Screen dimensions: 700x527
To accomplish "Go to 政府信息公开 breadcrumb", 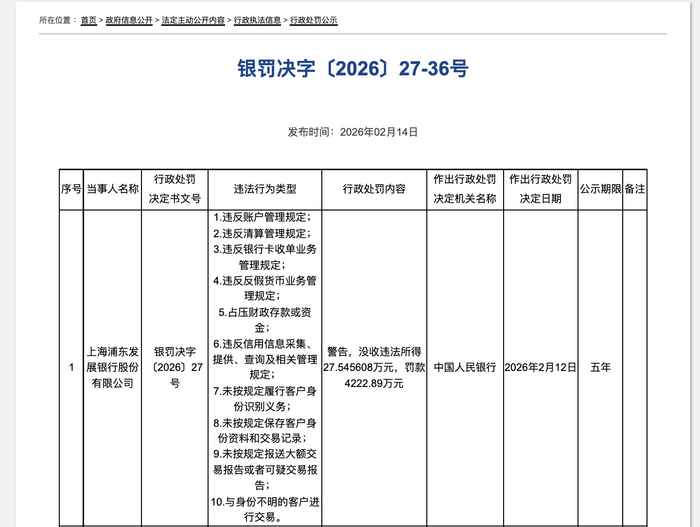I will [129, 20].
